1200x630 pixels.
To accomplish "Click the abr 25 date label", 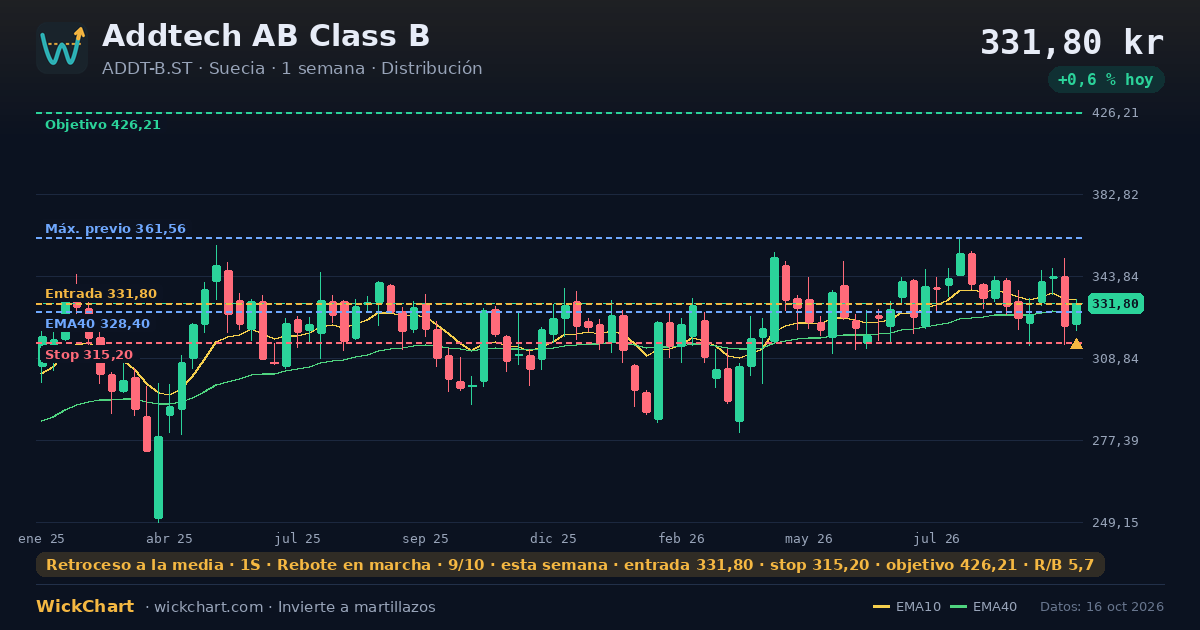I will point(170,539).
